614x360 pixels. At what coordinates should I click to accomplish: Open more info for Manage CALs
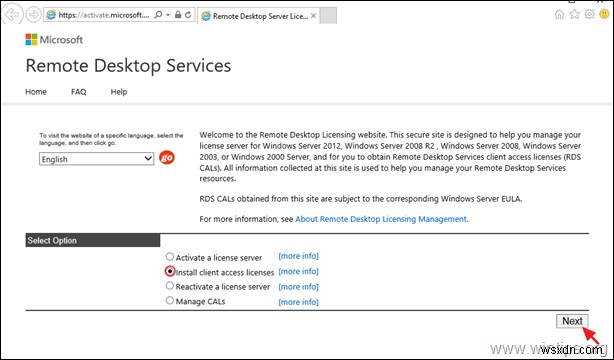(x=298, y=302)
